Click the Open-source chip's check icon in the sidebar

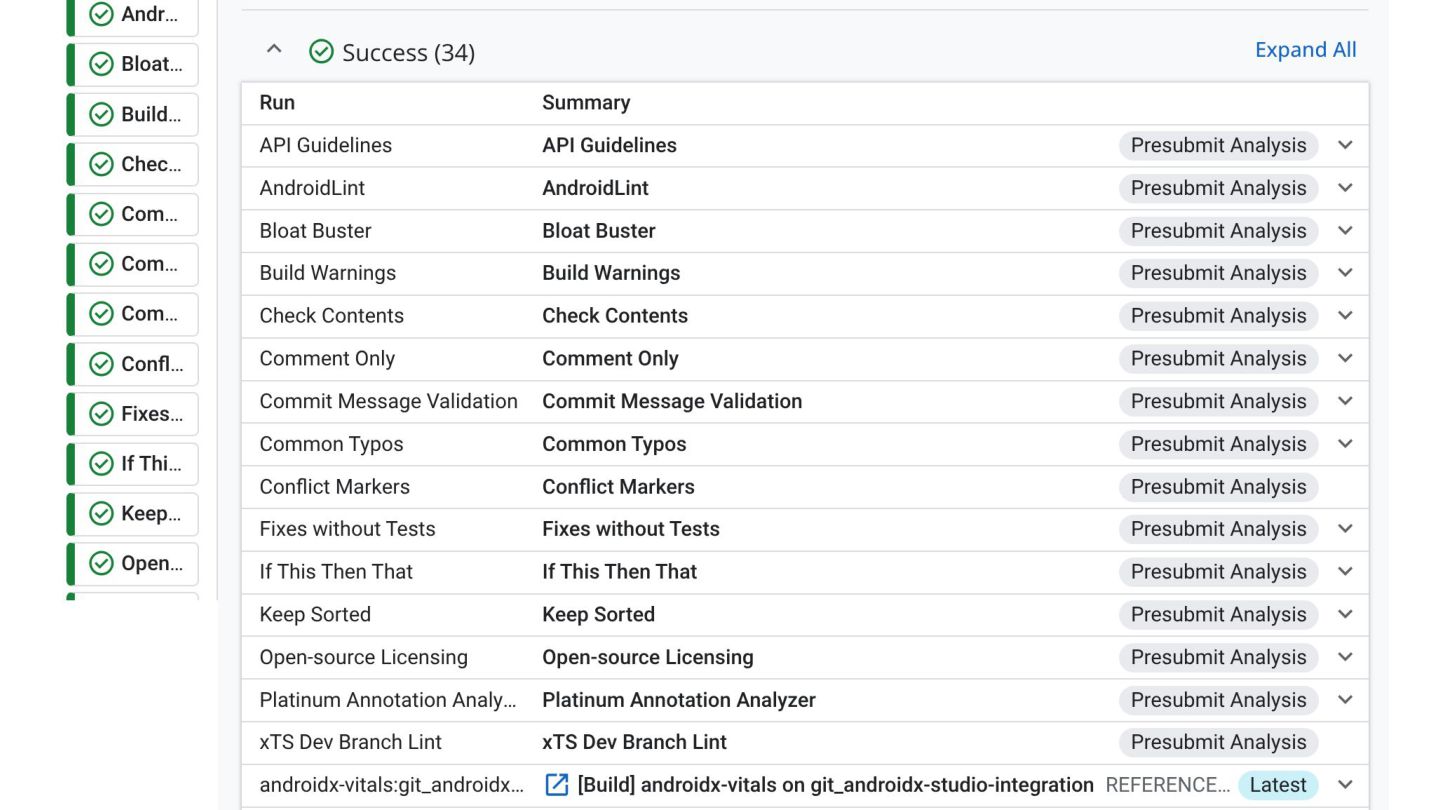coord(101,564)
